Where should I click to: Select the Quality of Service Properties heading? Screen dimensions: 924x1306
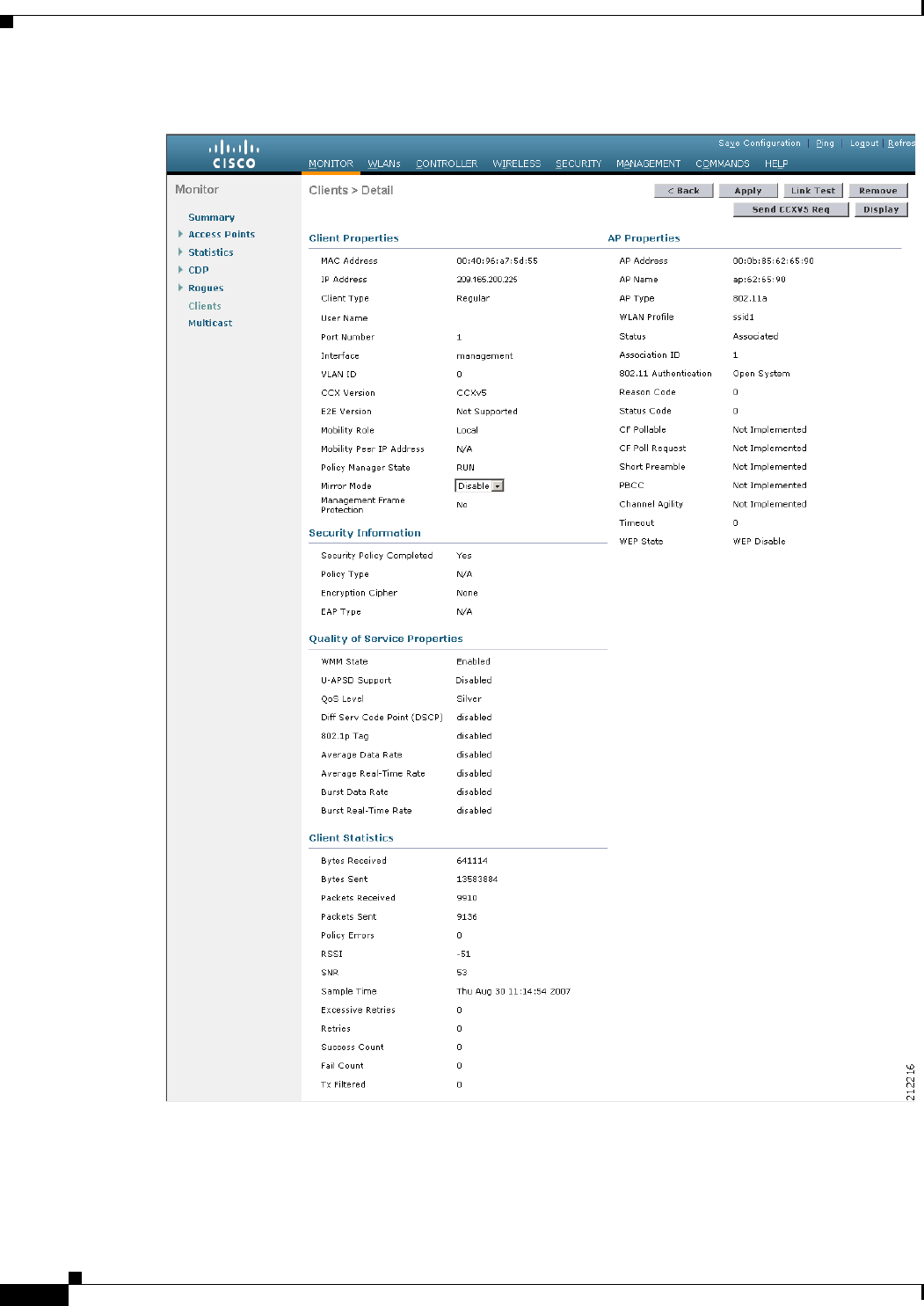385,639
